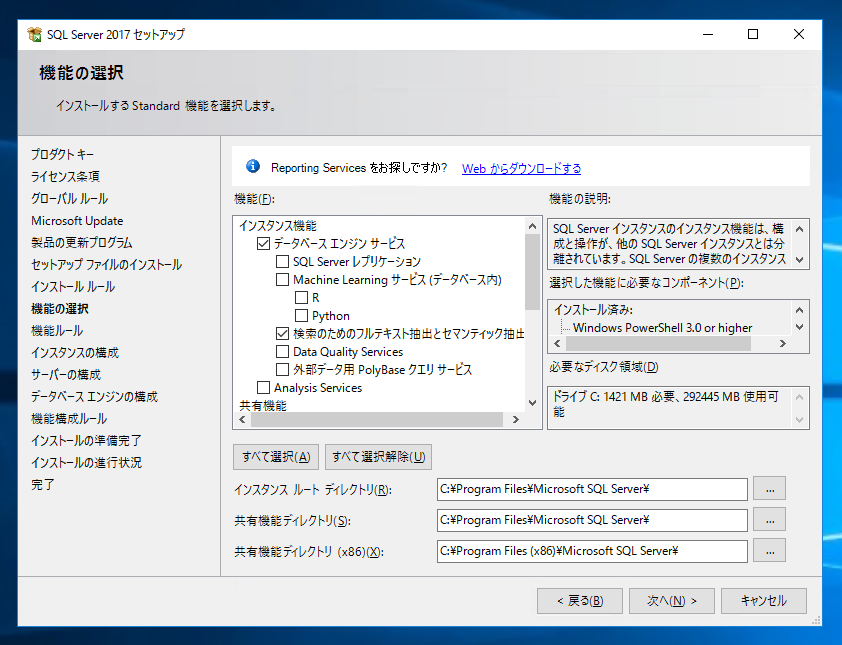Click 共有機能ディレクトリ(S) path field
The width and height of the screenshot is (842, 645).
592,520
